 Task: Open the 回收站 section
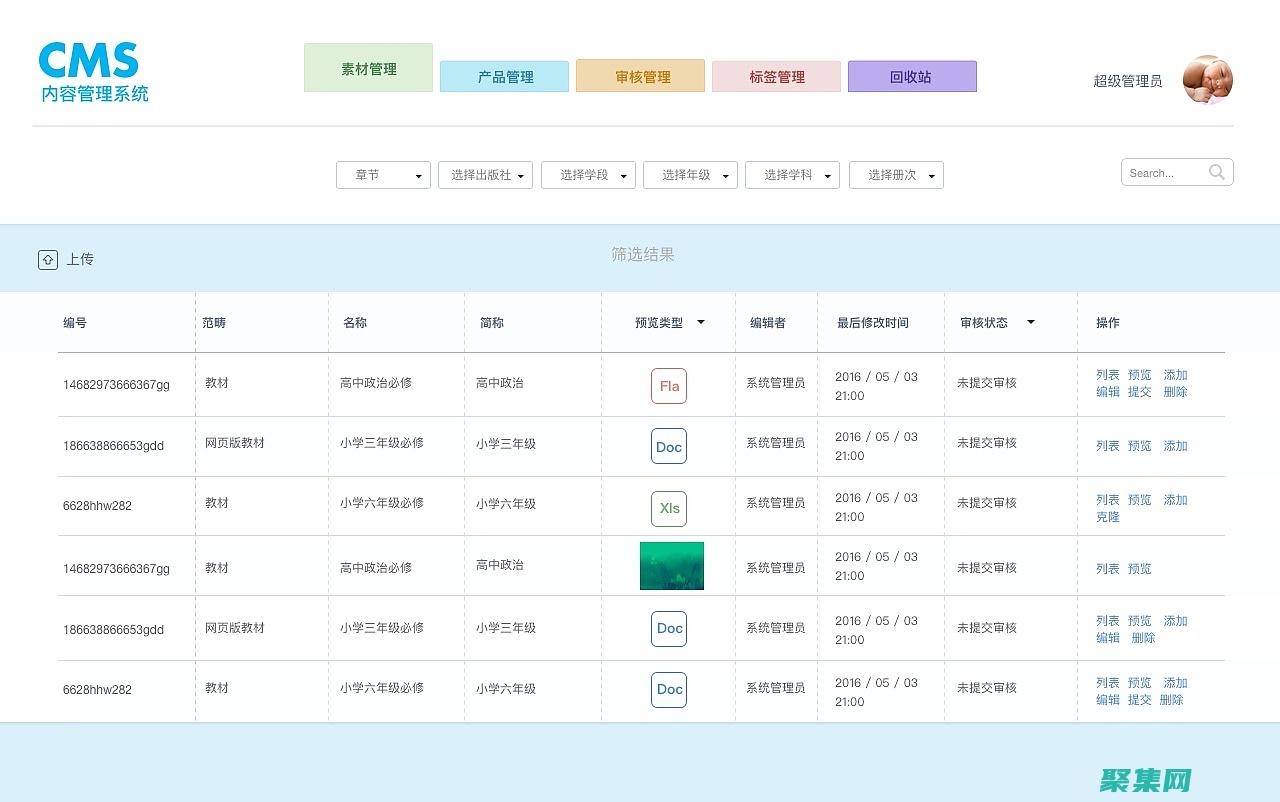coord(912,76)
